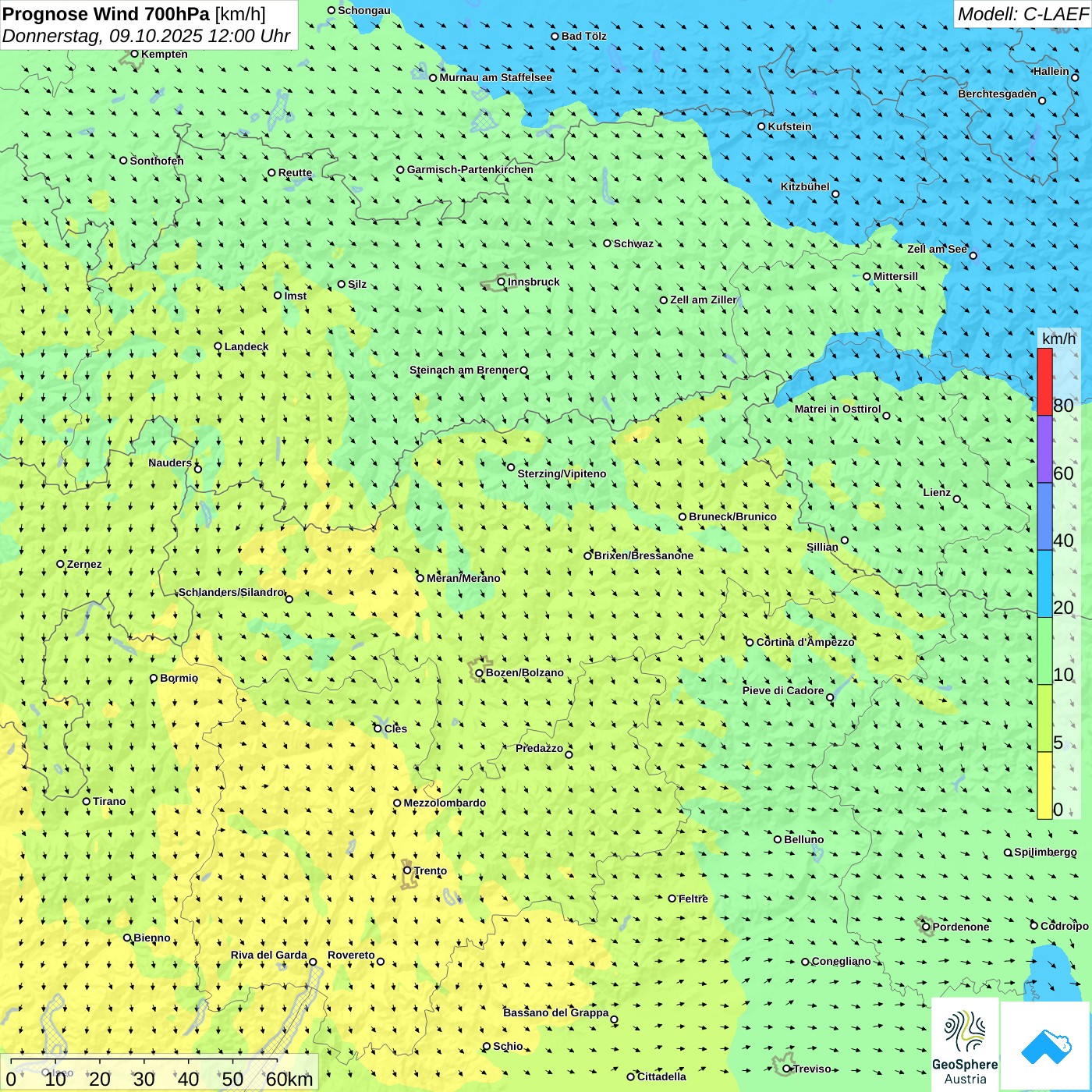Click the Trento location marker
Image resolution: width=1092 pixels, height=1092 pixels.
point(407,870)
